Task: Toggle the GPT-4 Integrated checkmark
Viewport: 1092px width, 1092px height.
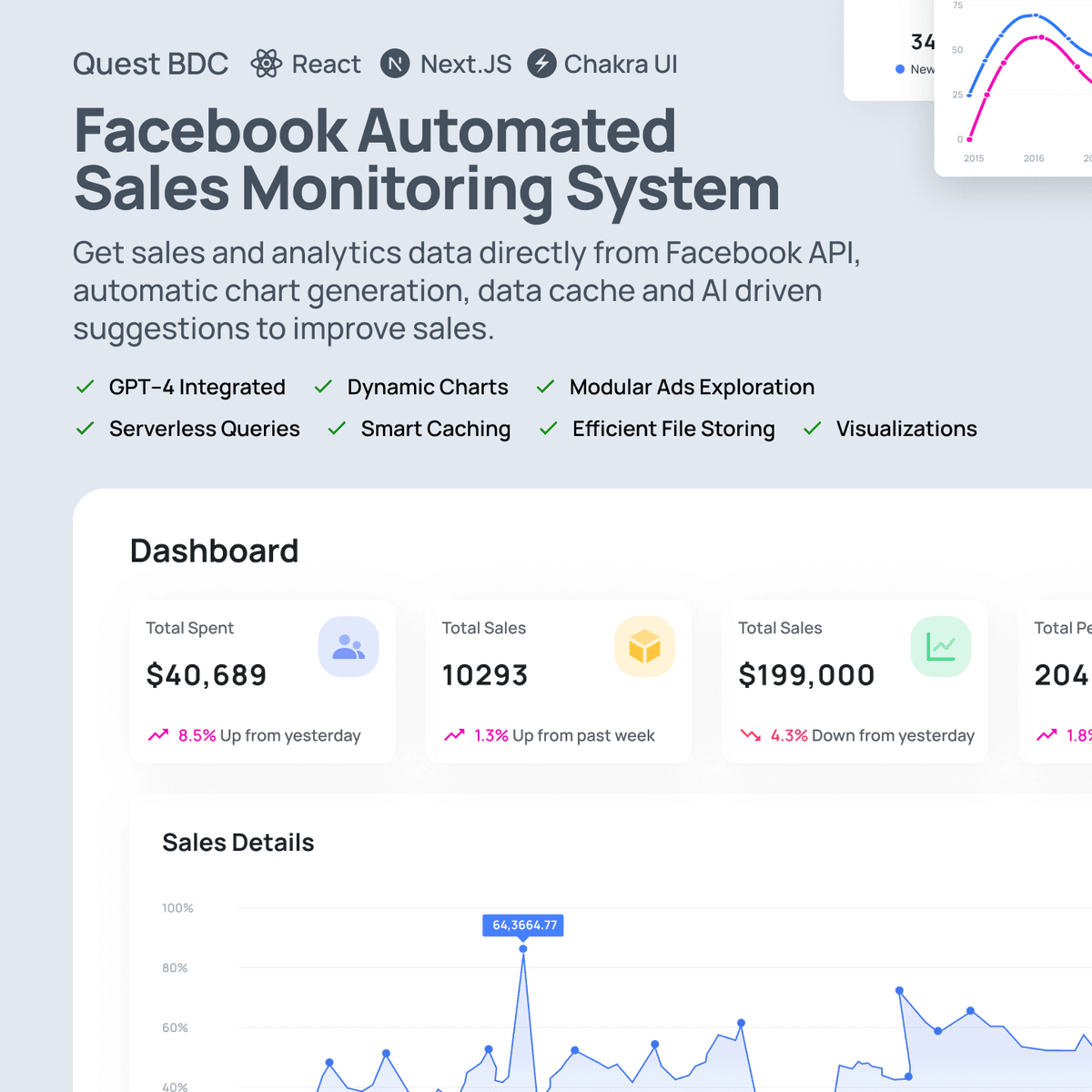Action: click(86, 386)
